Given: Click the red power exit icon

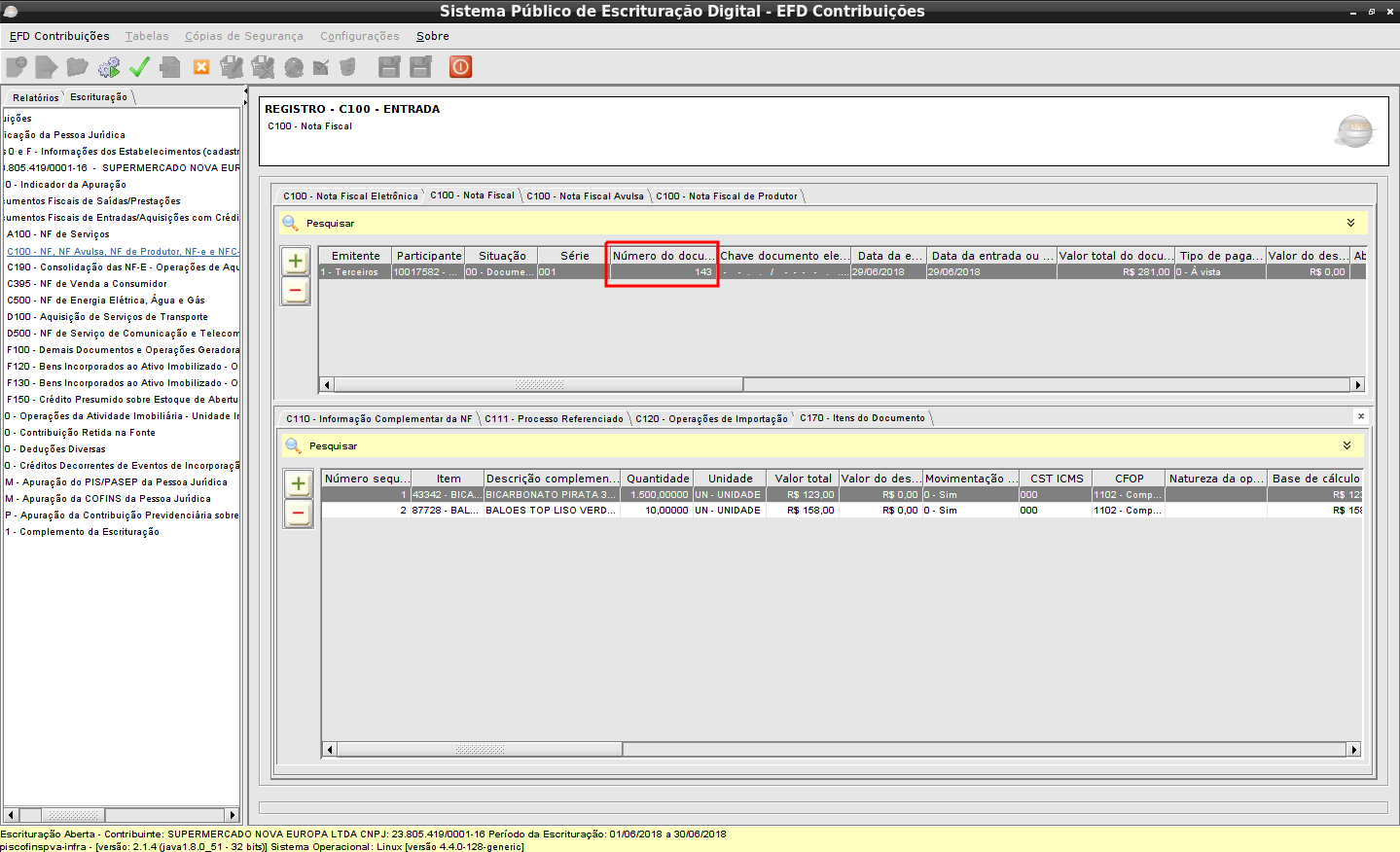Looking at the screenshot, I should pyautogui.click(x=460, y=67).
